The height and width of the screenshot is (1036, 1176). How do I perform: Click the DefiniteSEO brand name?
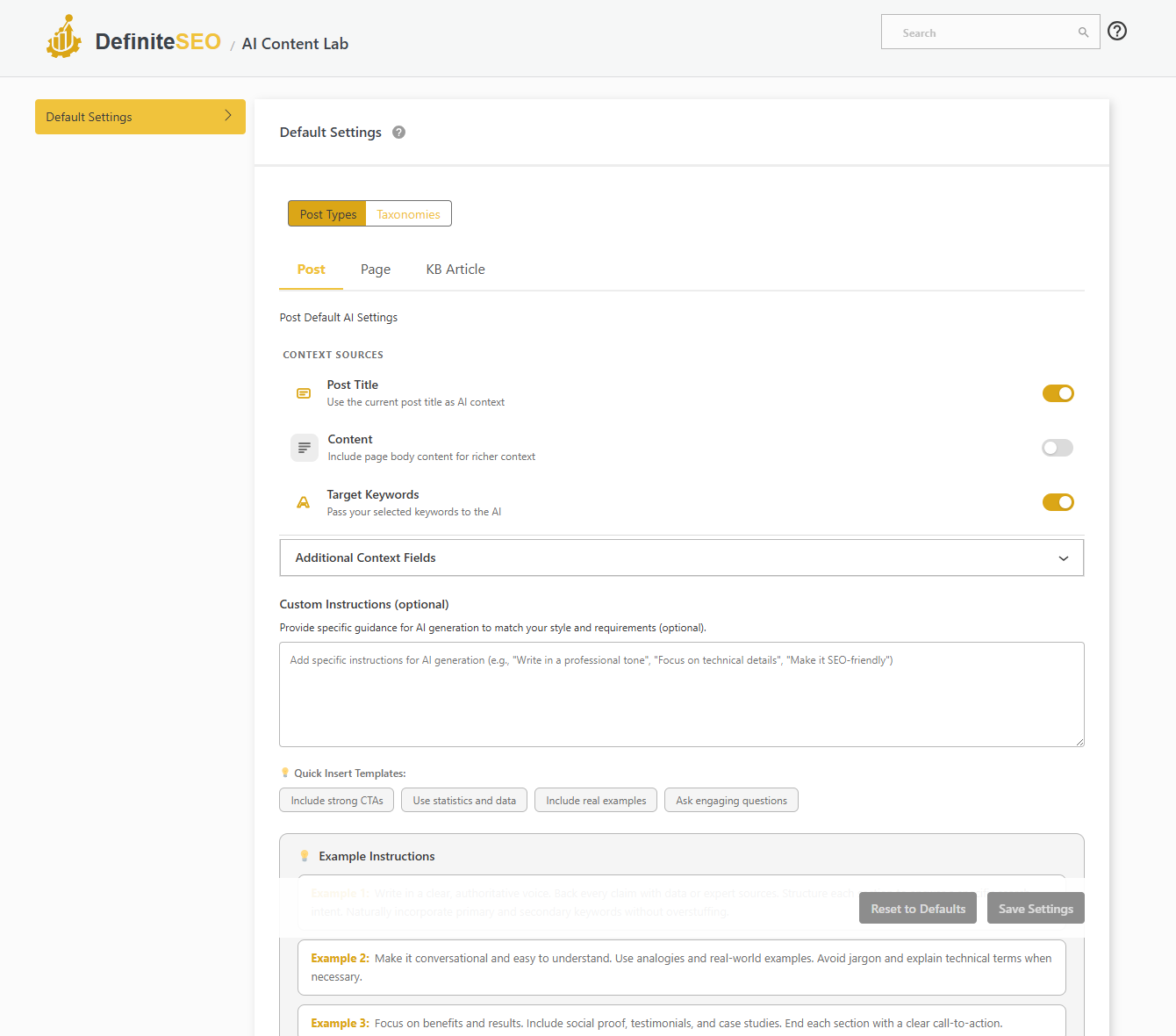click(158, 41)
